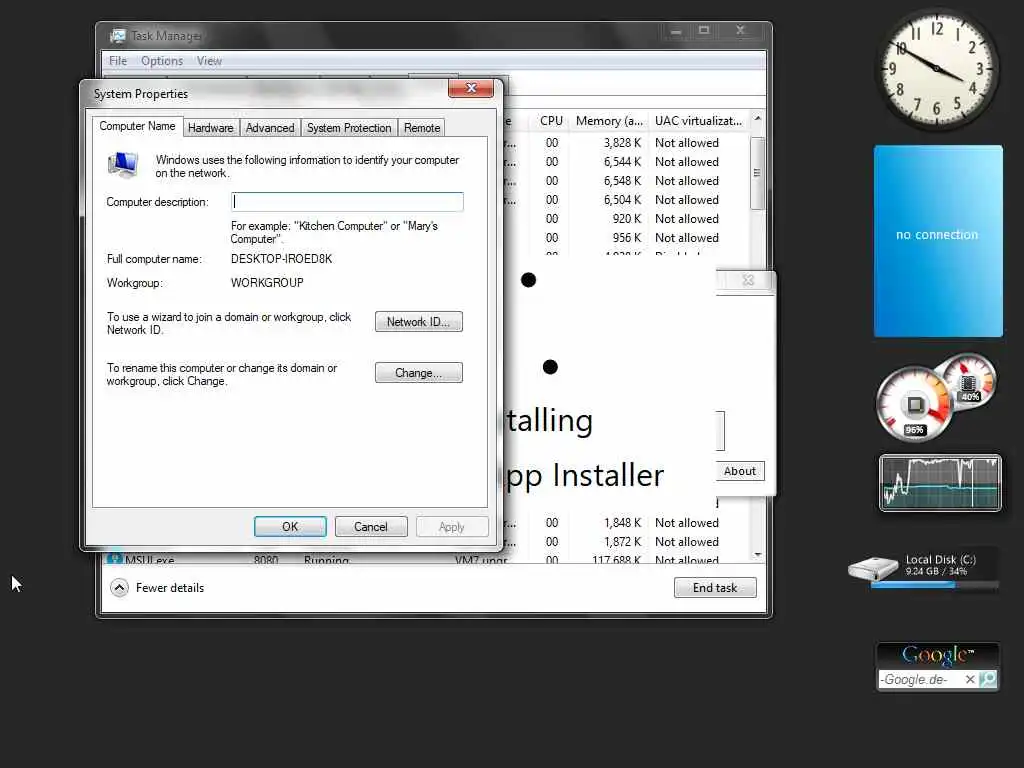Select the row with 1,848 K memory
1024x768 pixels.
point(627,522)
